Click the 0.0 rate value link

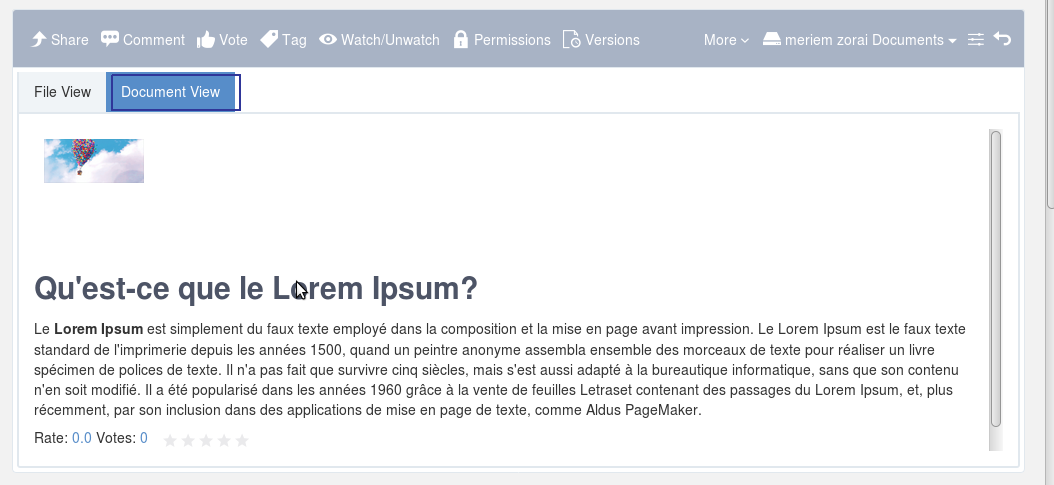click(x=81, y=439)
